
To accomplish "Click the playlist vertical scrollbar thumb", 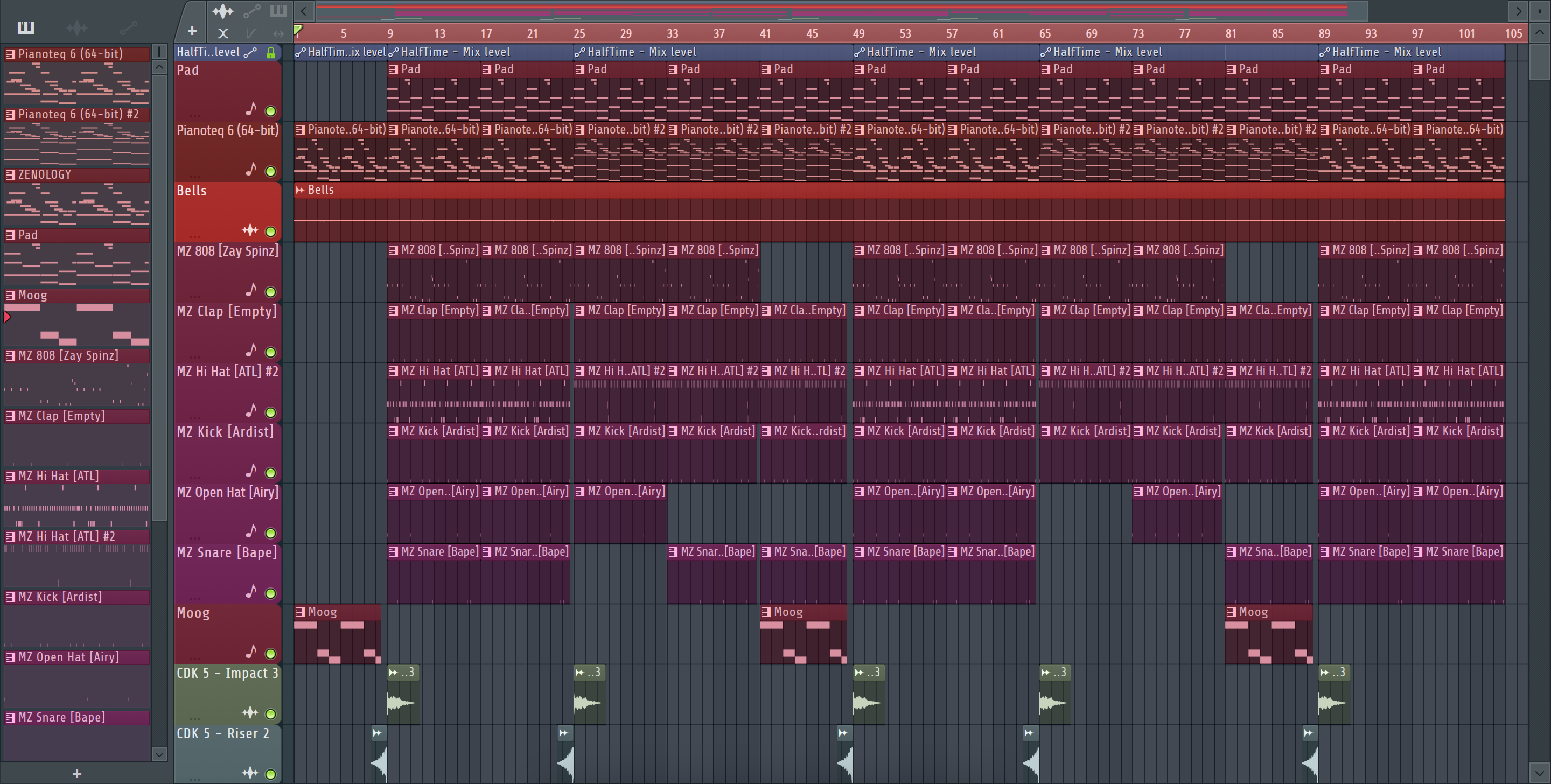I will coord(1539,61).
